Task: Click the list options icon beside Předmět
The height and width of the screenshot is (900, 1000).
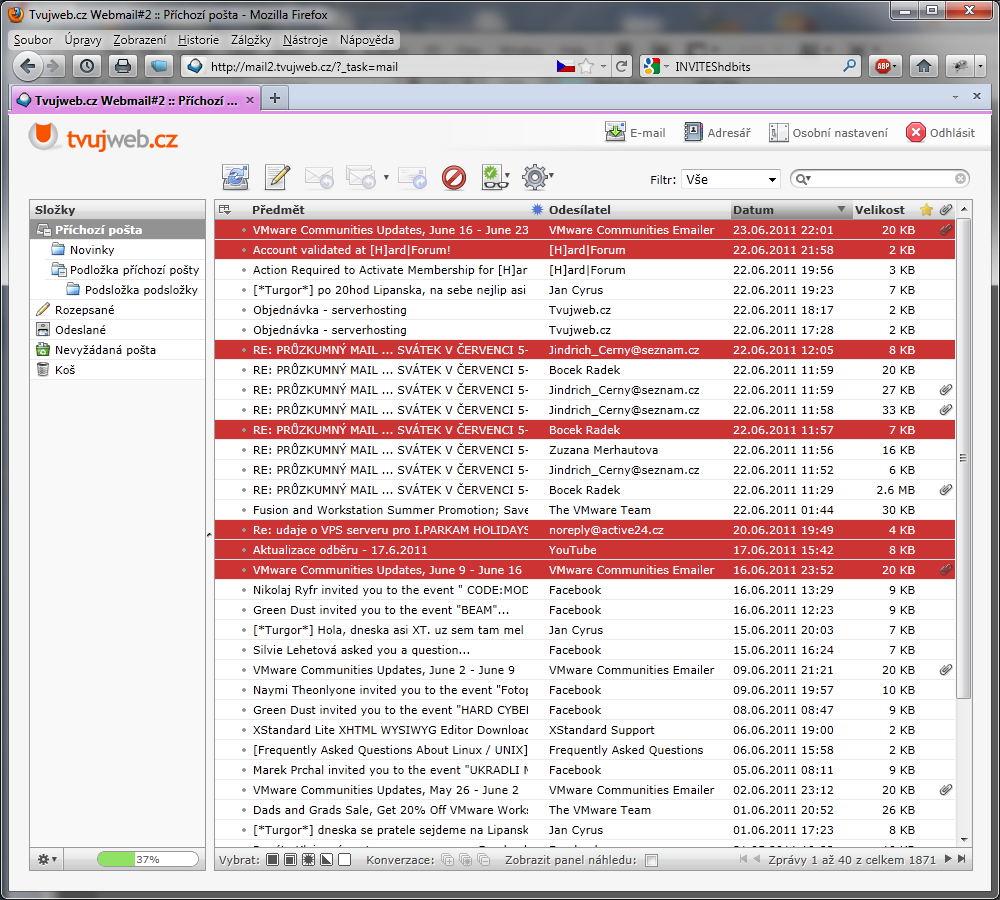Action: click(x=225, y=210)
